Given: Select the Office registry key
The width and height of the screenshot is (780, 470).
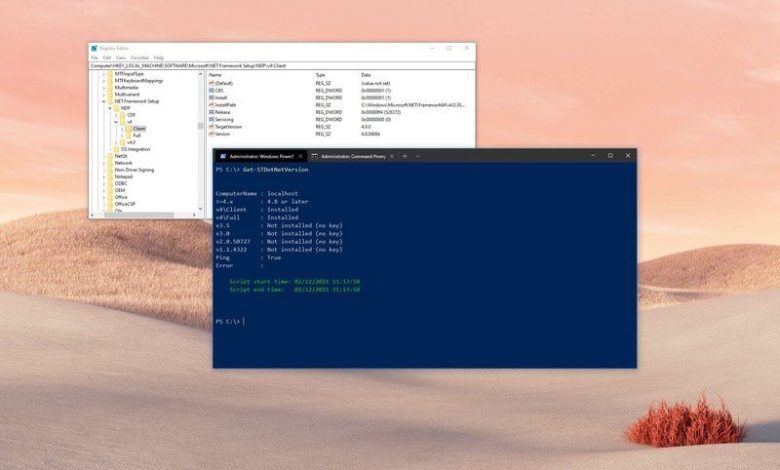Looking at the screenshot, I should pyautogui.click(x=121, y=197).
